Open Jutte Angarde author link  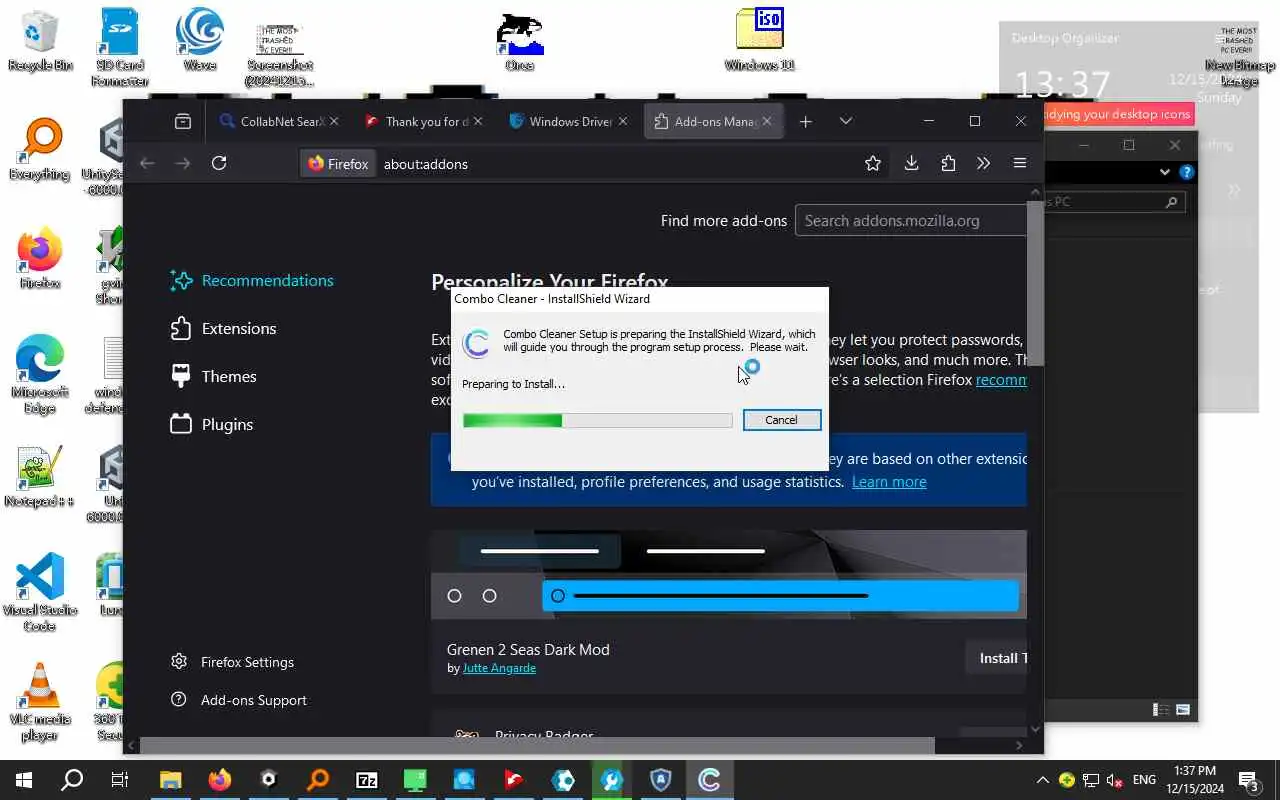tap(499, 668)
